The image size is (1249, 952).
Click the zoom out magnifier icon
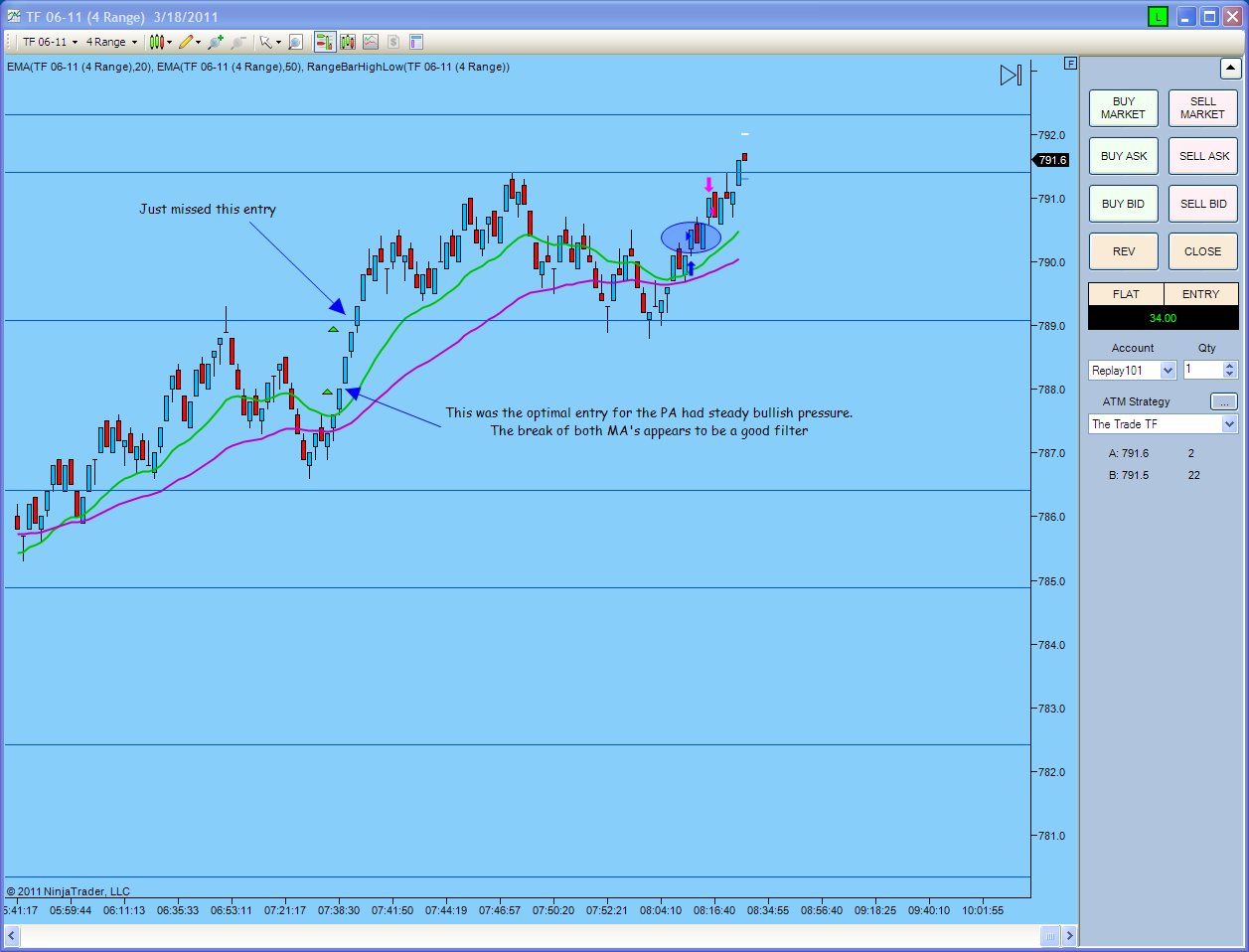click(238, 42)
